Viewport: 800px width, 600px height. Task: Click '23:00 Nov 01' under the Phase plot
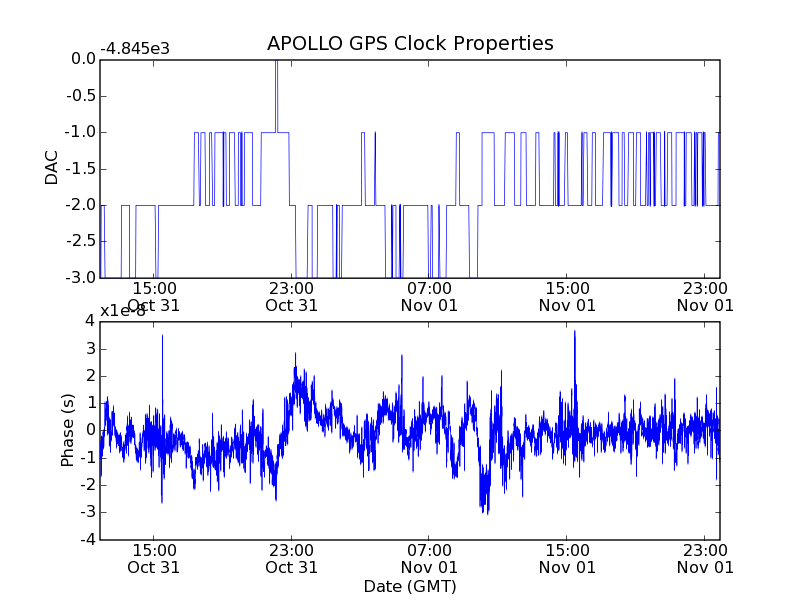(x=705, y=559)
